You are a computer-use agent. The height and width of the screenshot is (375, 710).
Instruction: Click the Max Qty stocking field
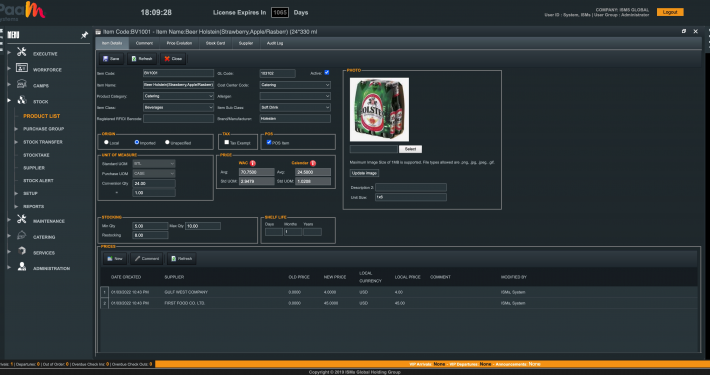[x=202, y=226]
